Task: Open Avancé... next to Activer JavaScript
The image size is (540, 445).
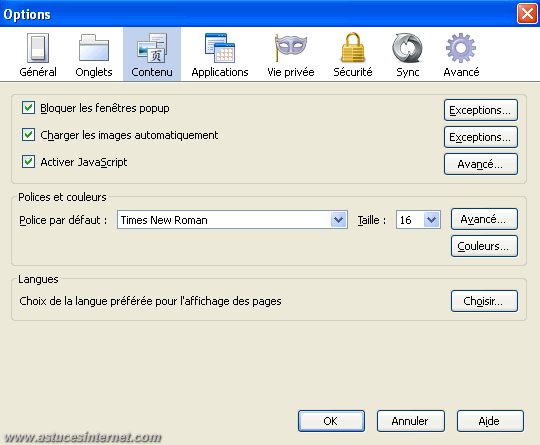Action: pyautogui.click(x=481, y=164)
